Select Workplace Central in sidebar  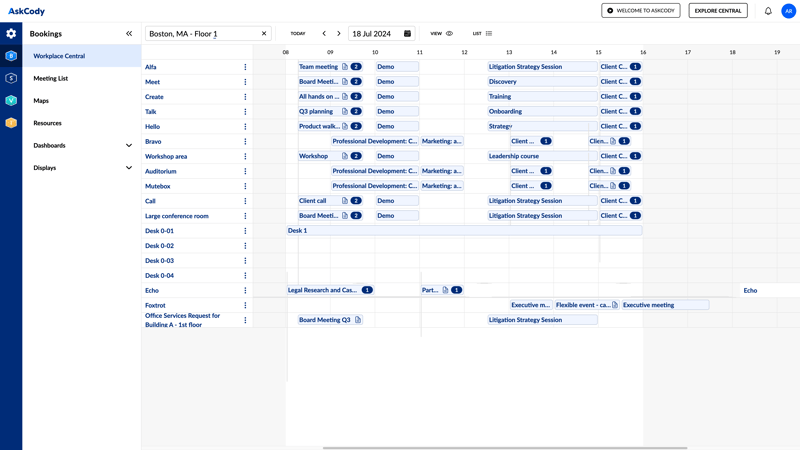pos(82,56)
